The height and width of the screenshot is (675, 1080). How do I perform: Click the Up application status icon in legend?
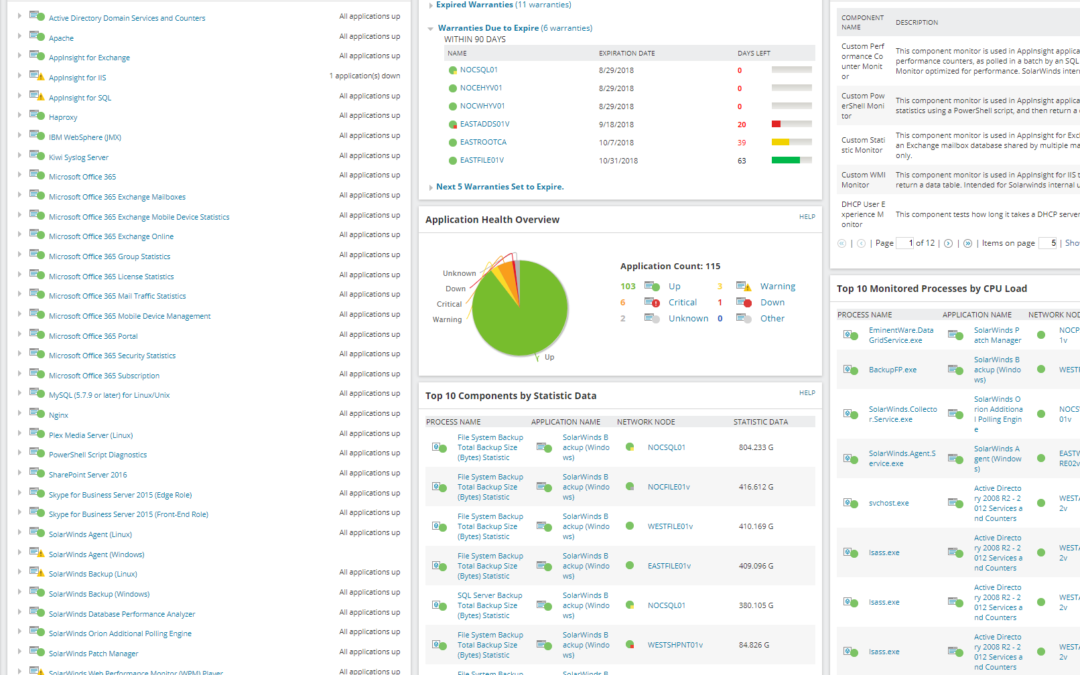pyautogui.click(x=652, y=286)
